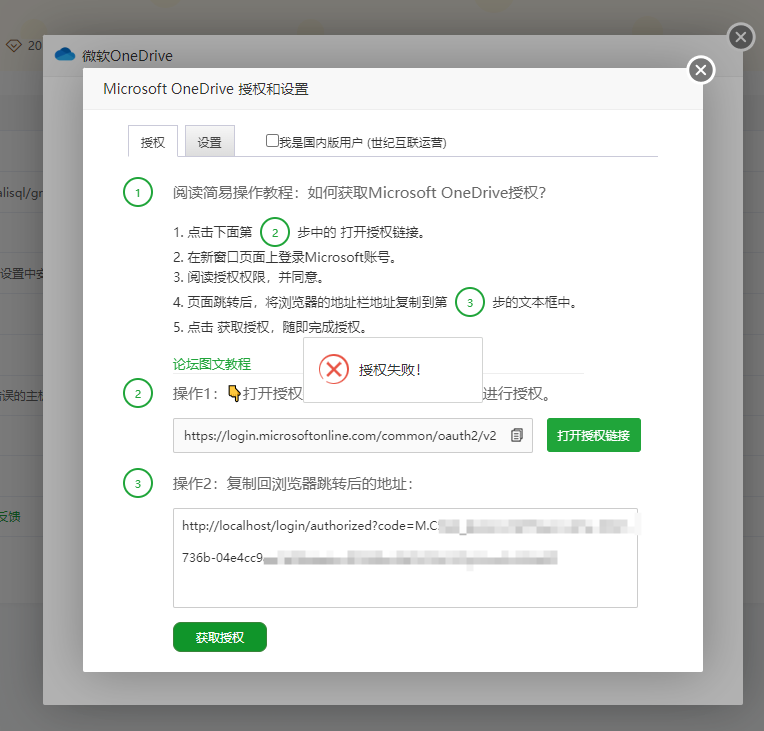The height and width of the screenshot is (731, 764).
Task: Open the 论坛图文教程 link
Action: pyautogui.click(x=211, y=364)
